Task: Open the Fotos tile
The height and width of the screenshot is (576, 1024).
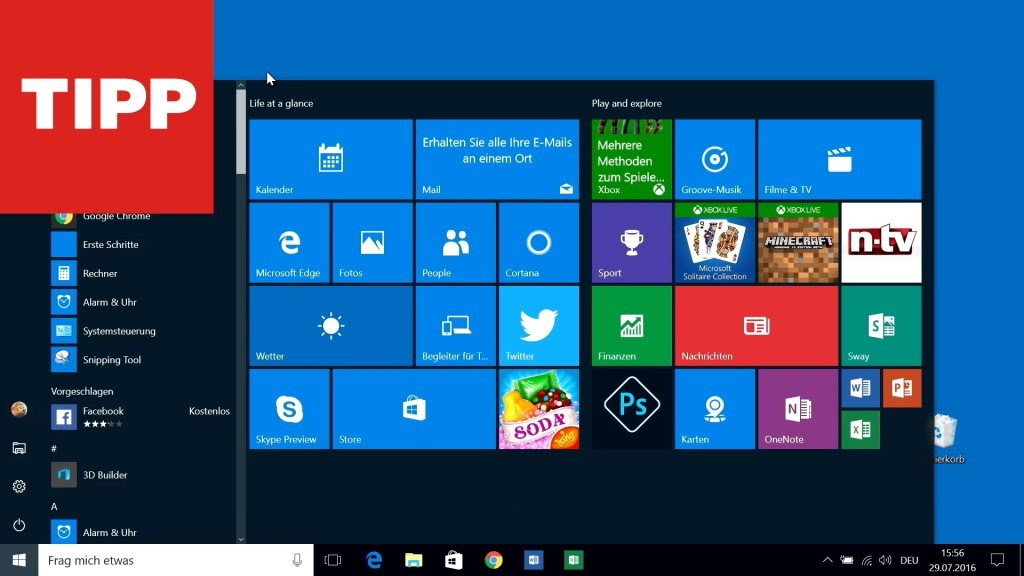Action: coord(372,242)
